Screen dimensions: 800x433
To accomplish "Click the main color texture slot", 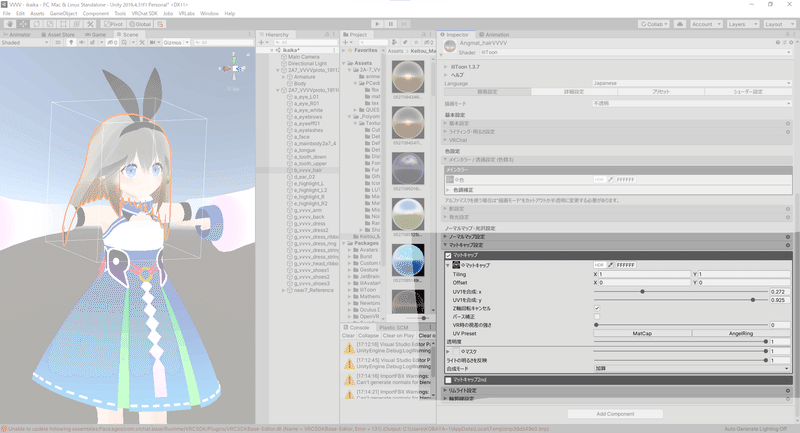I will (x=450, y=180).
